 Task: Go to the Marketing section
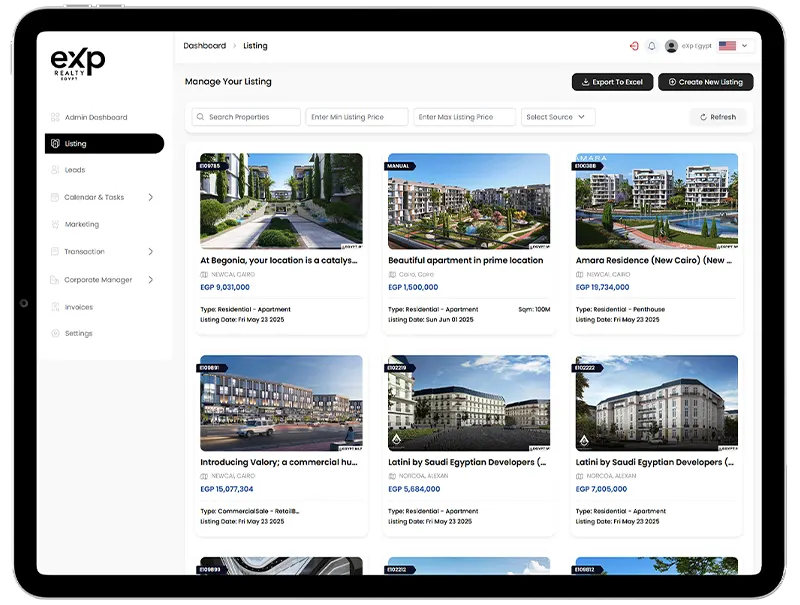[82, 224]
